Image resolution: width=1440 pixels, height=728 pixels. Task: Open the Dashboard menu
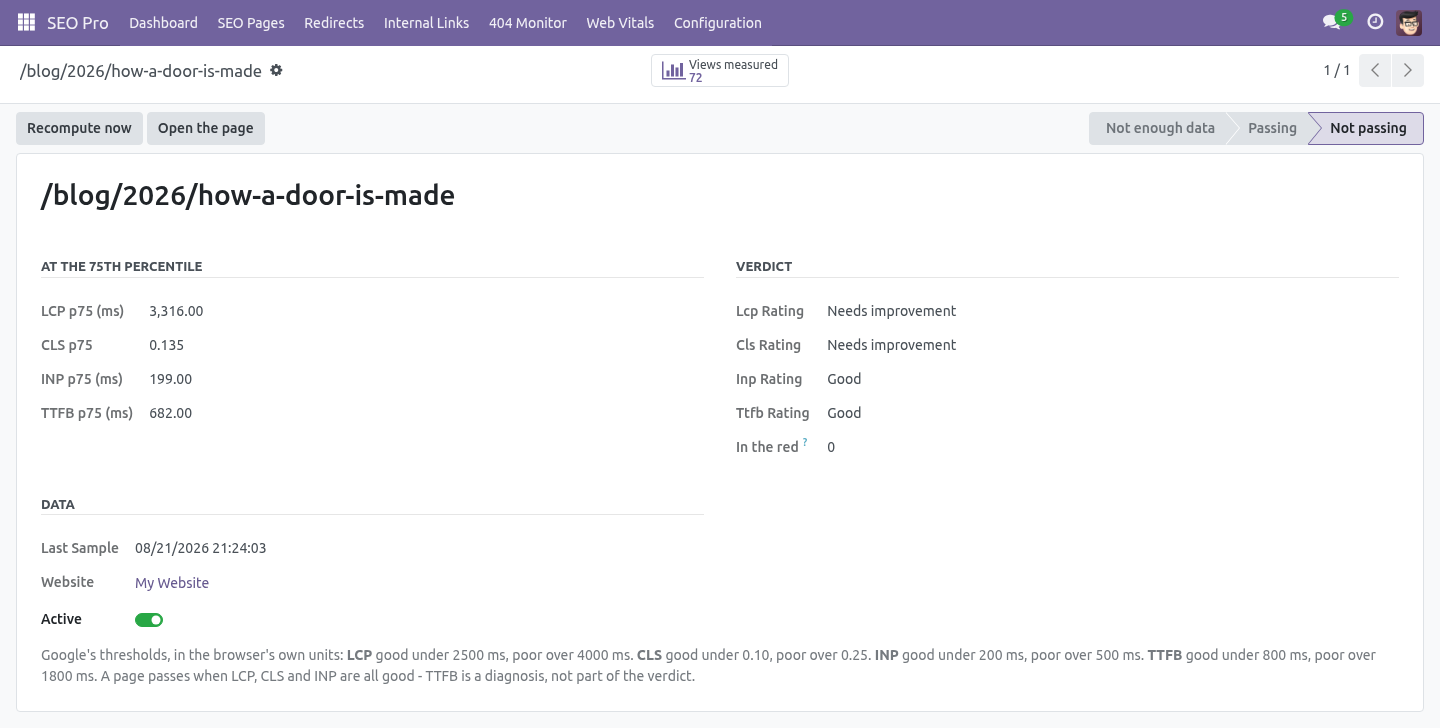coord(163,22)
